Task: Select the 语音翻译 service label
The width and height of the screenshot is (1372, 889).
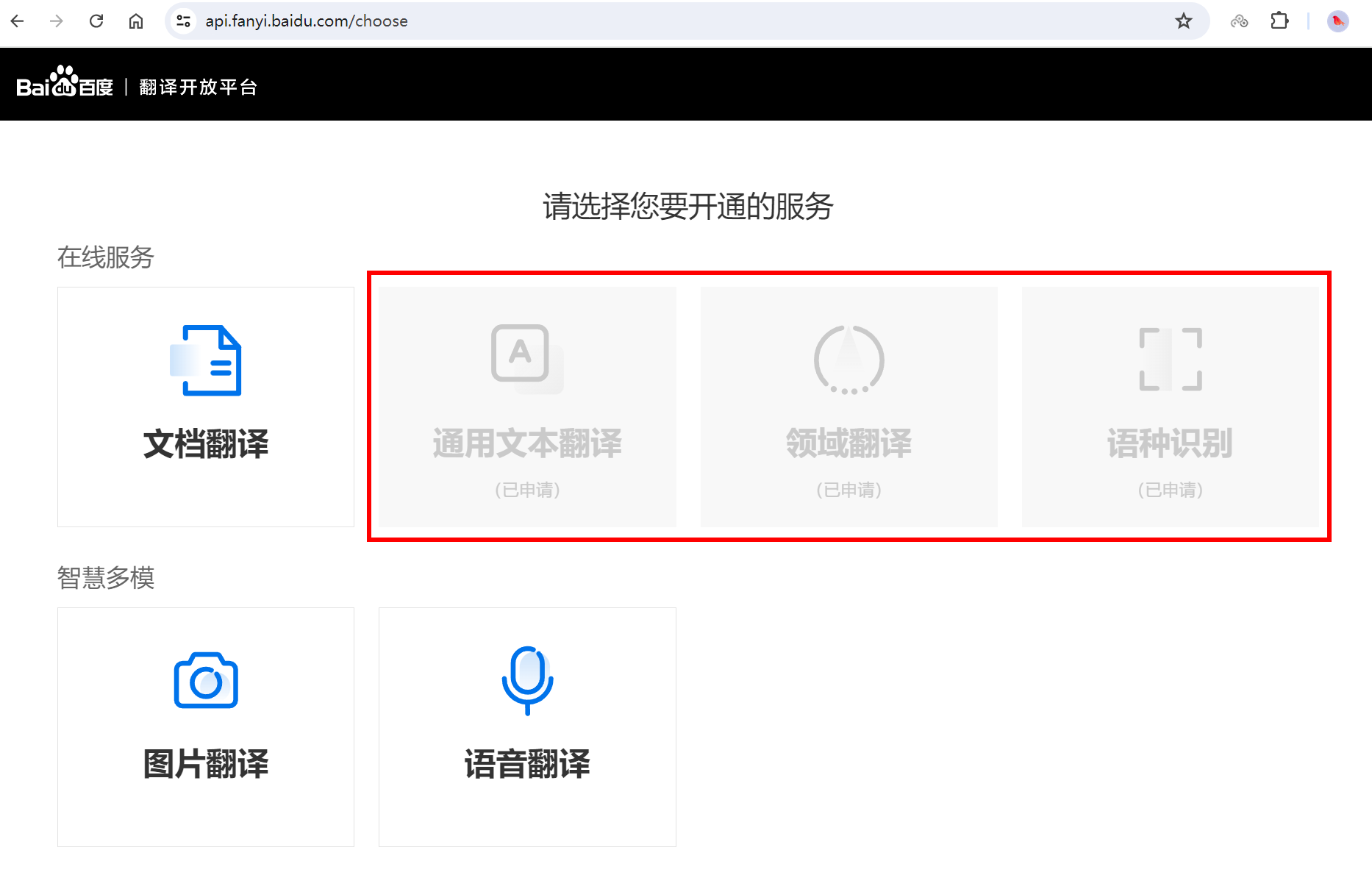Action: click(527, 764)
